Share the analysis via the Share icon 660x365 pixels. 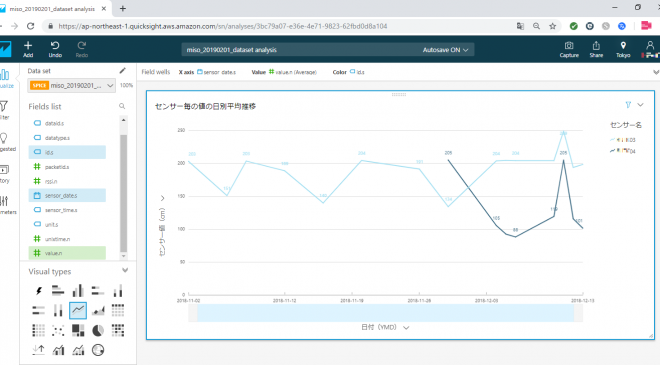596,49
